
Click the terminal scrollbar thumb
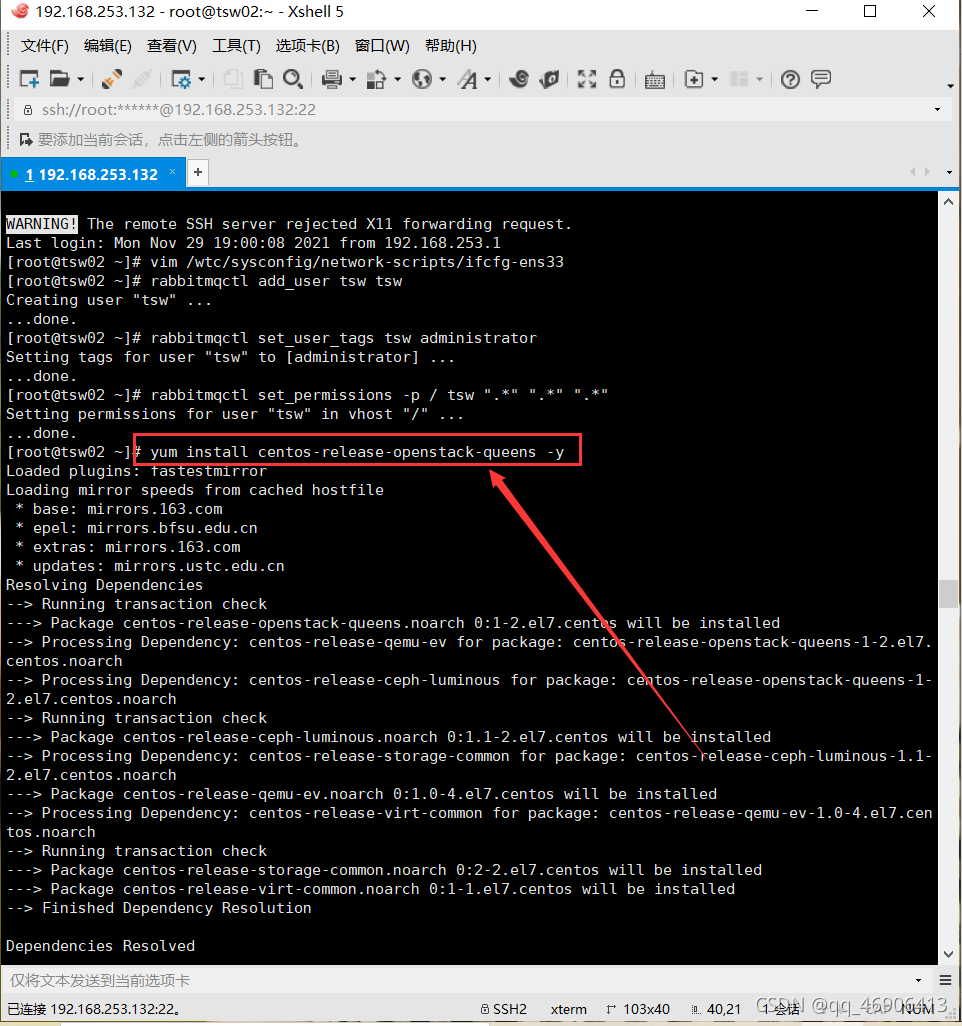[x=948, y=593]
